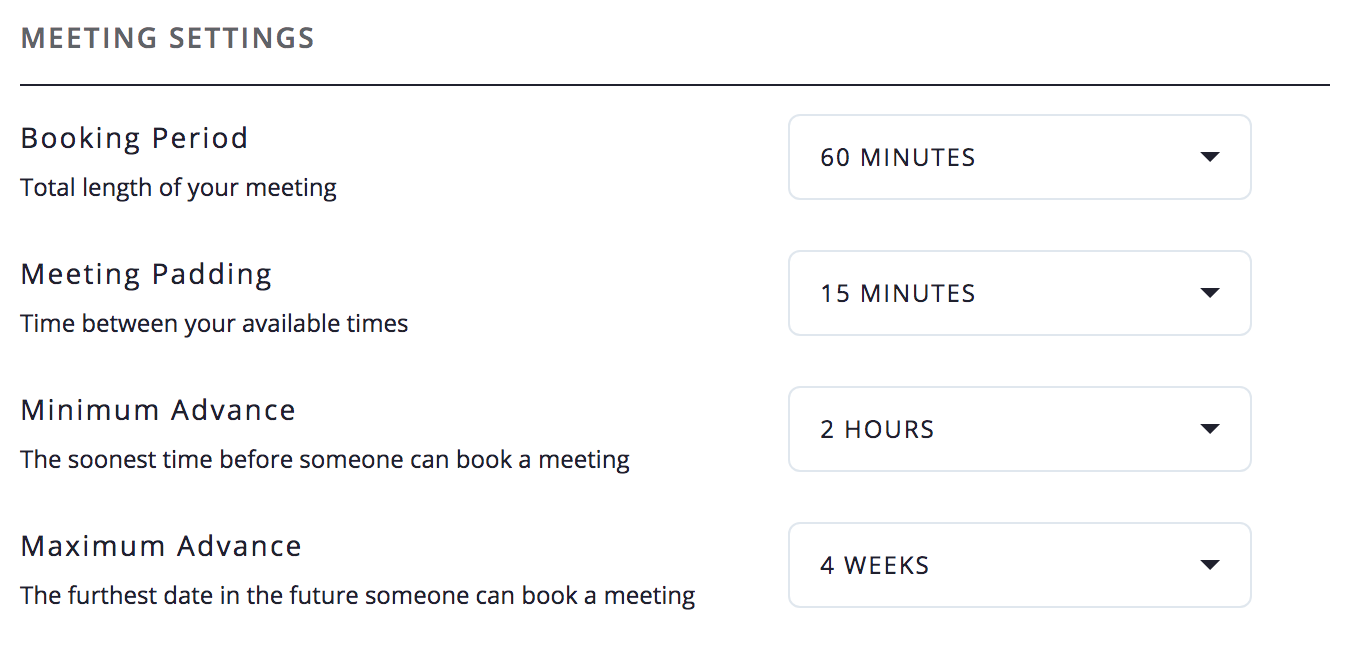Click the Meeting Padding dropdown arrow icon
The width and height of the screenshot is (1358, 654).
point(1210,293)
